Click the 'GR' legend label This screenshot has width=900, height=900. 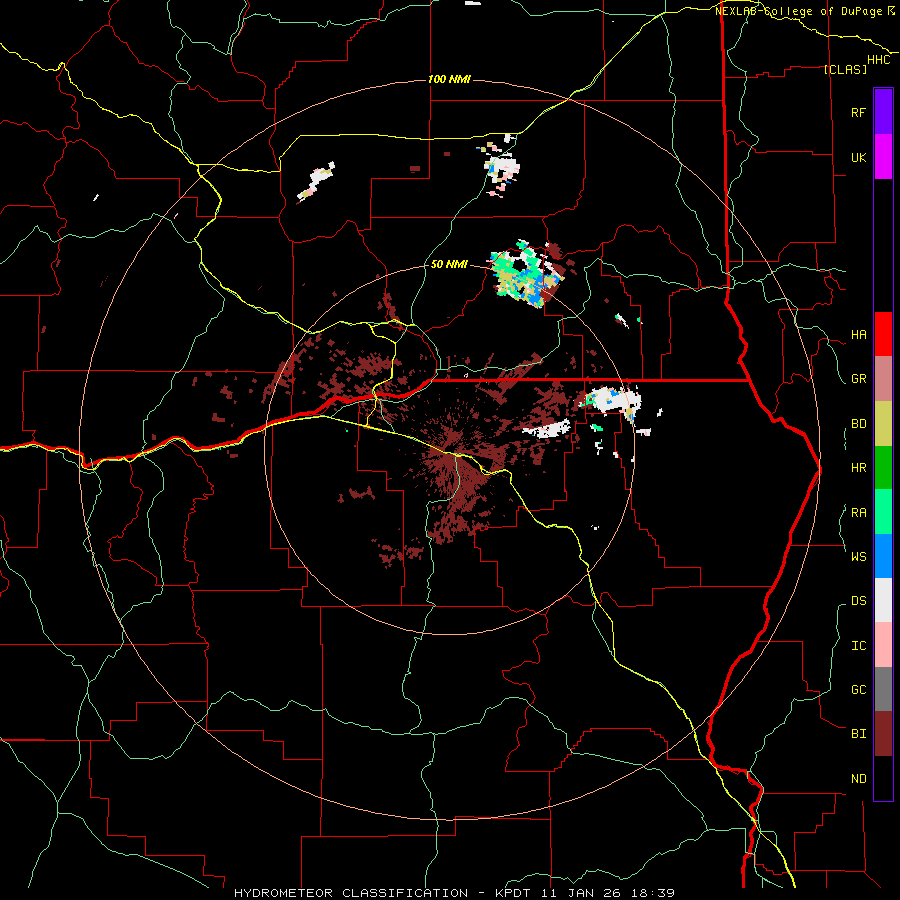[x=858, y=379]
